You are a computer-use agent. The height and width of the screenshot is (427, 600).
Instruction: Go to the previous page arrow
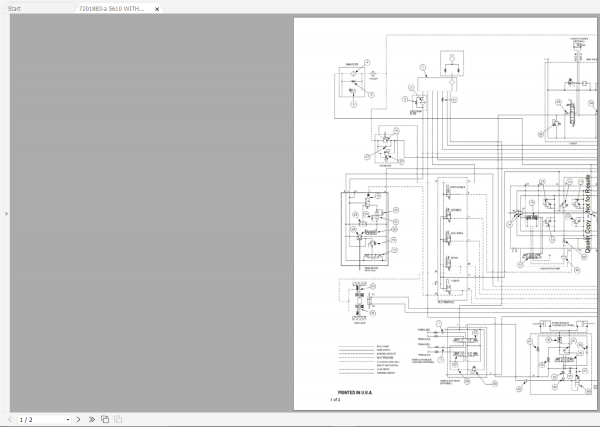click(10, 419)
